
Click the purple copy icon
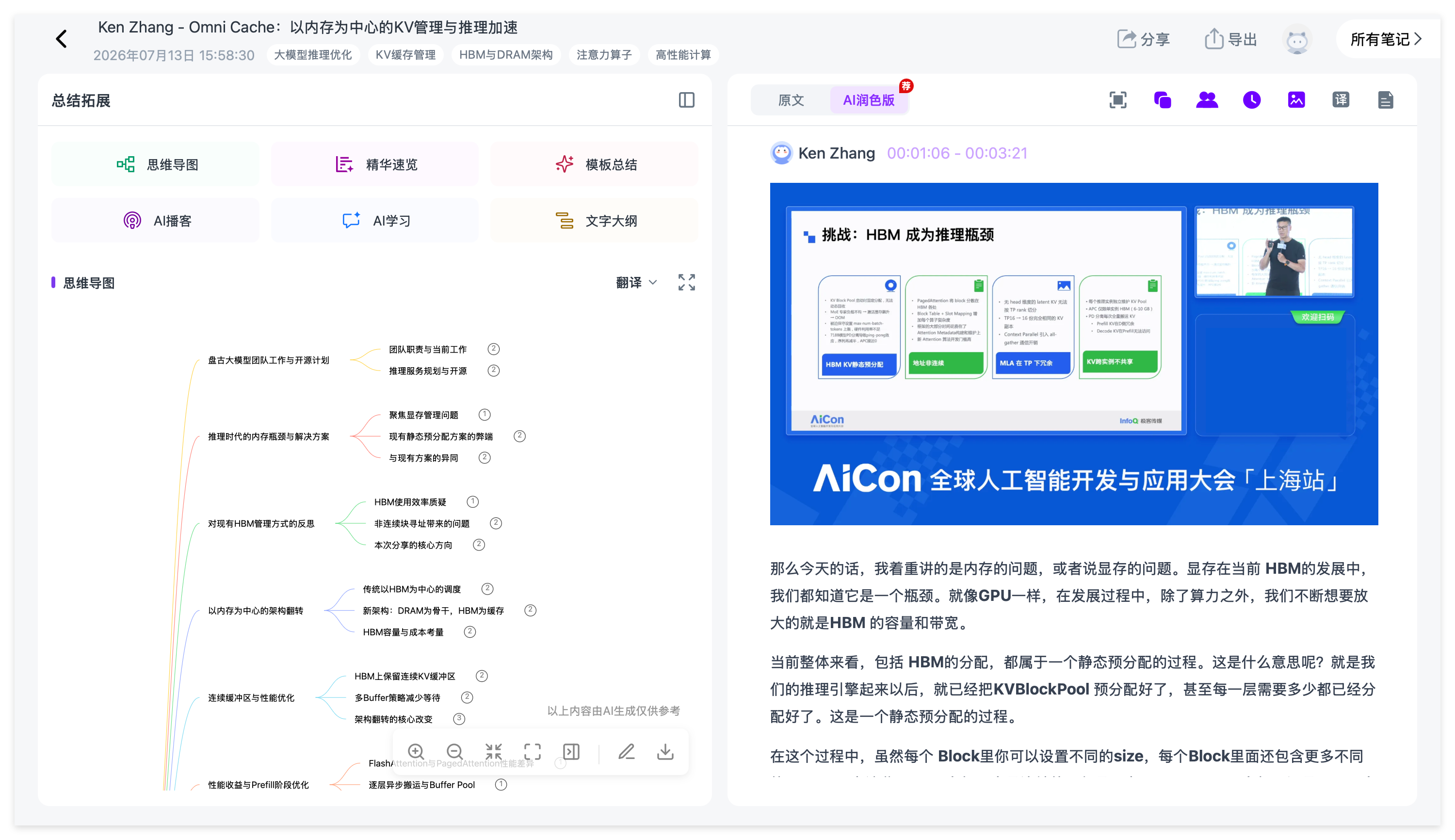click(x=1162, y=100)
